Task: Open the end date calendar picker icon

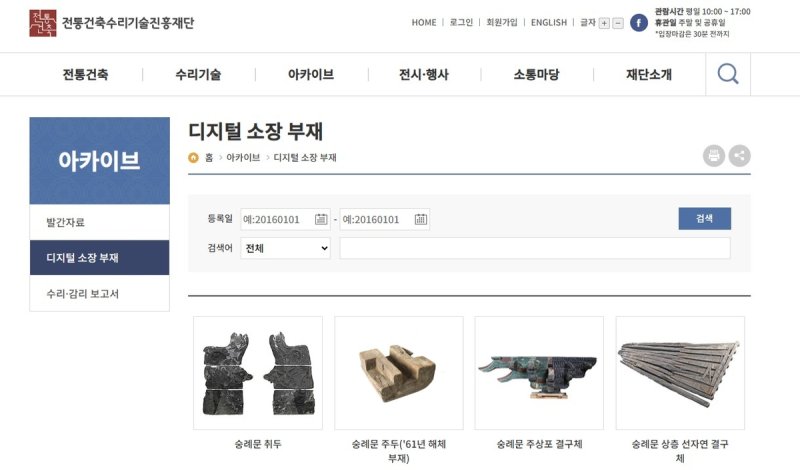Action: coord(420,219)
